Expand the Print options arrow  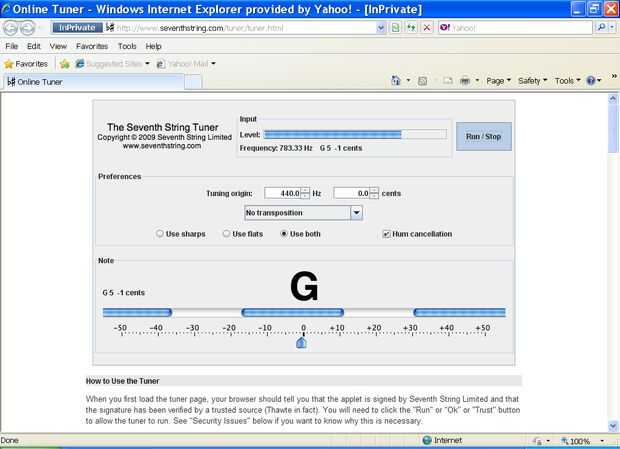coord(477,81)
